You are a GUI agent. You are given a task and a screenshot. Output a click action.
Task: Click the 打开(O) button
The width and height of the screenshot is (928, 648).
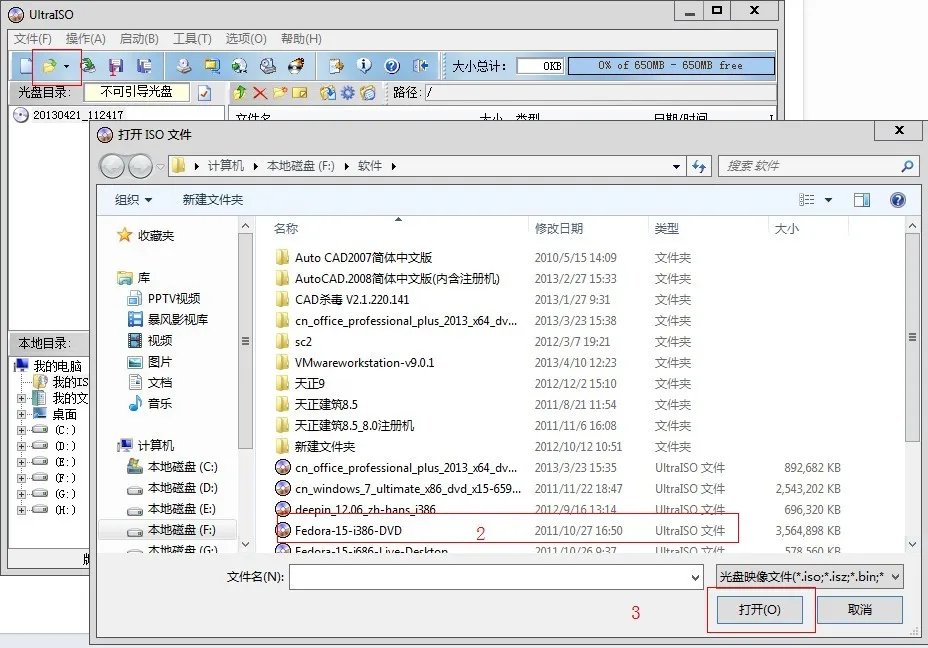point(760,610)
